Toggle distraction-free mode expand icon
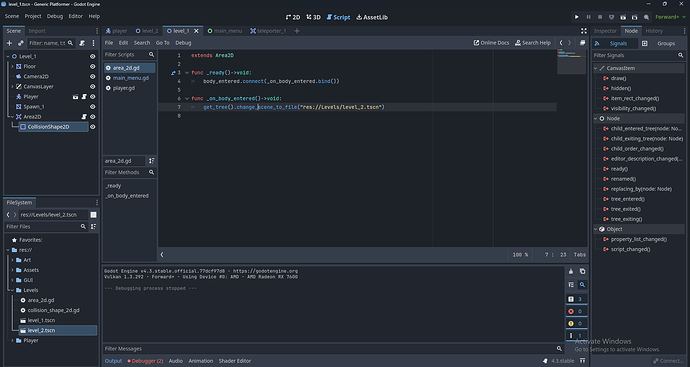 pyautogui.click(x=584, y=31)
